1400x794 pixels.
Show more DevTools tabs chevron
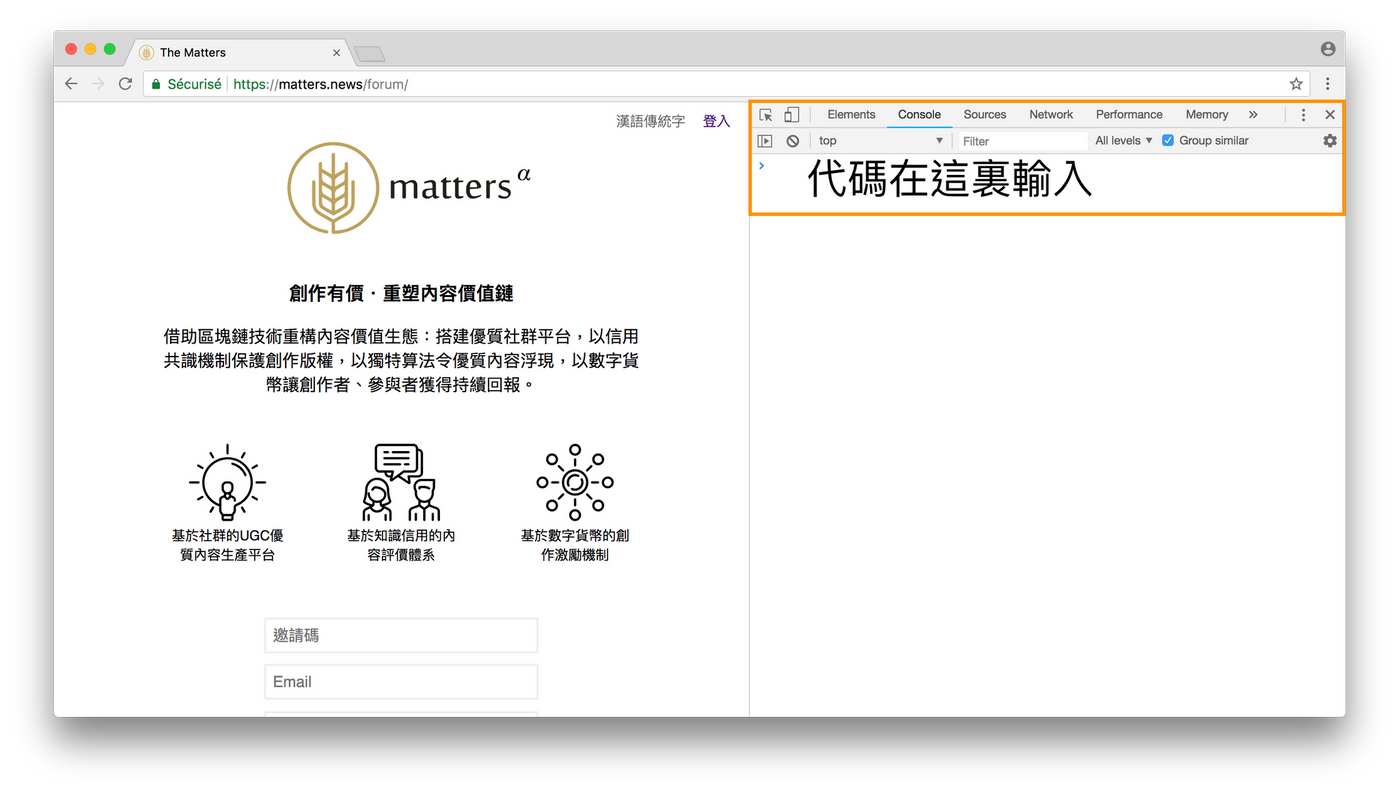[1253, 115]
